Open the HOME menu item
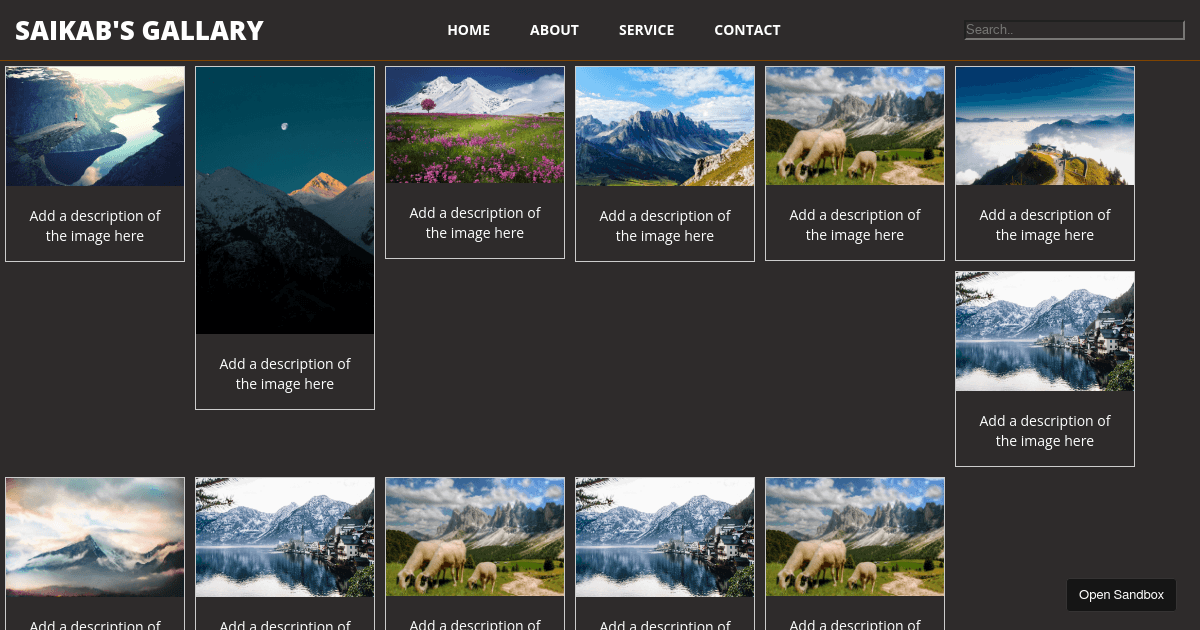The height and width of the screenshot is (630, 1200). click(468, 30)
